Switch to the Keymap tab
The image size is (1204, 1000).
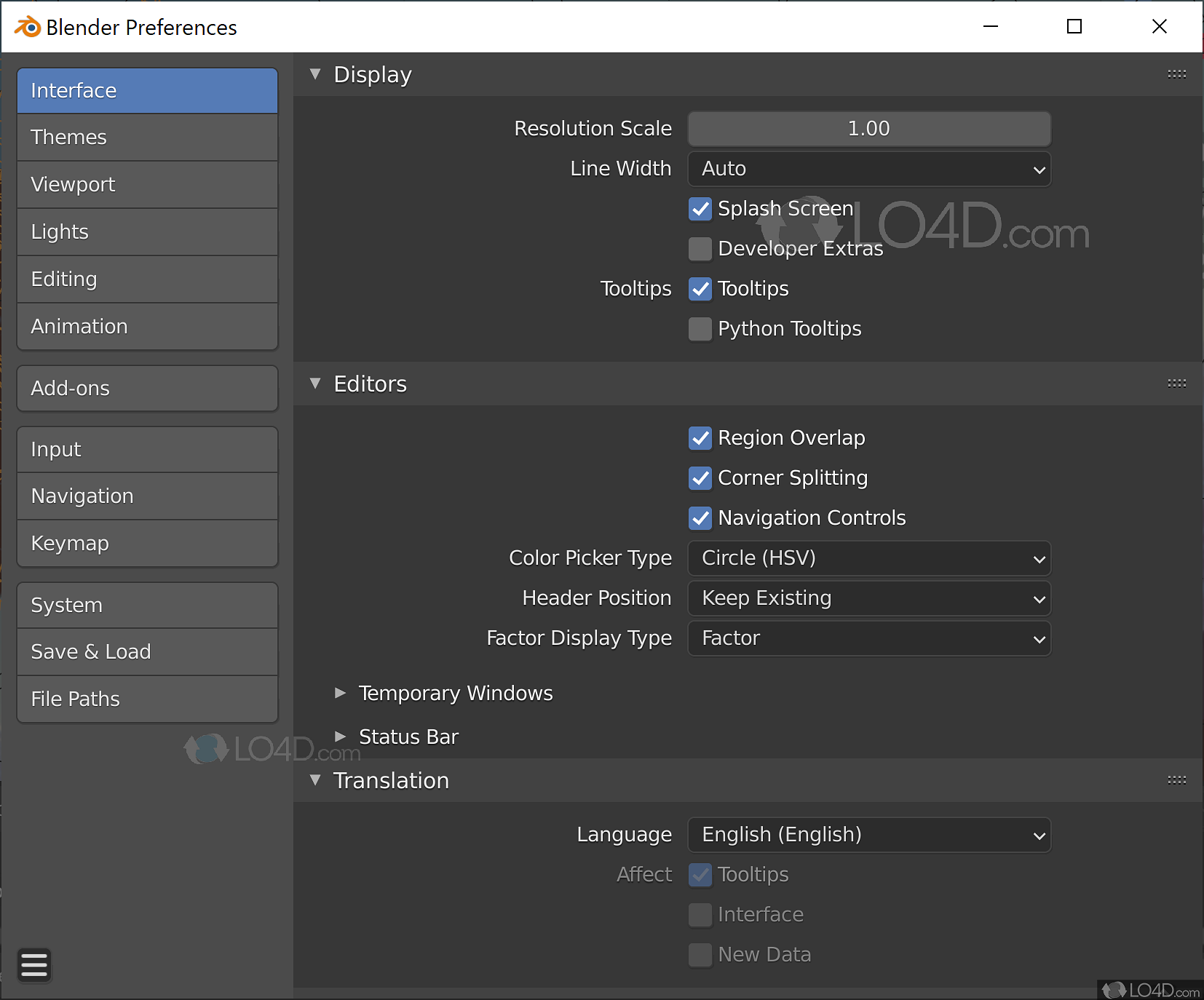(147, 544)
